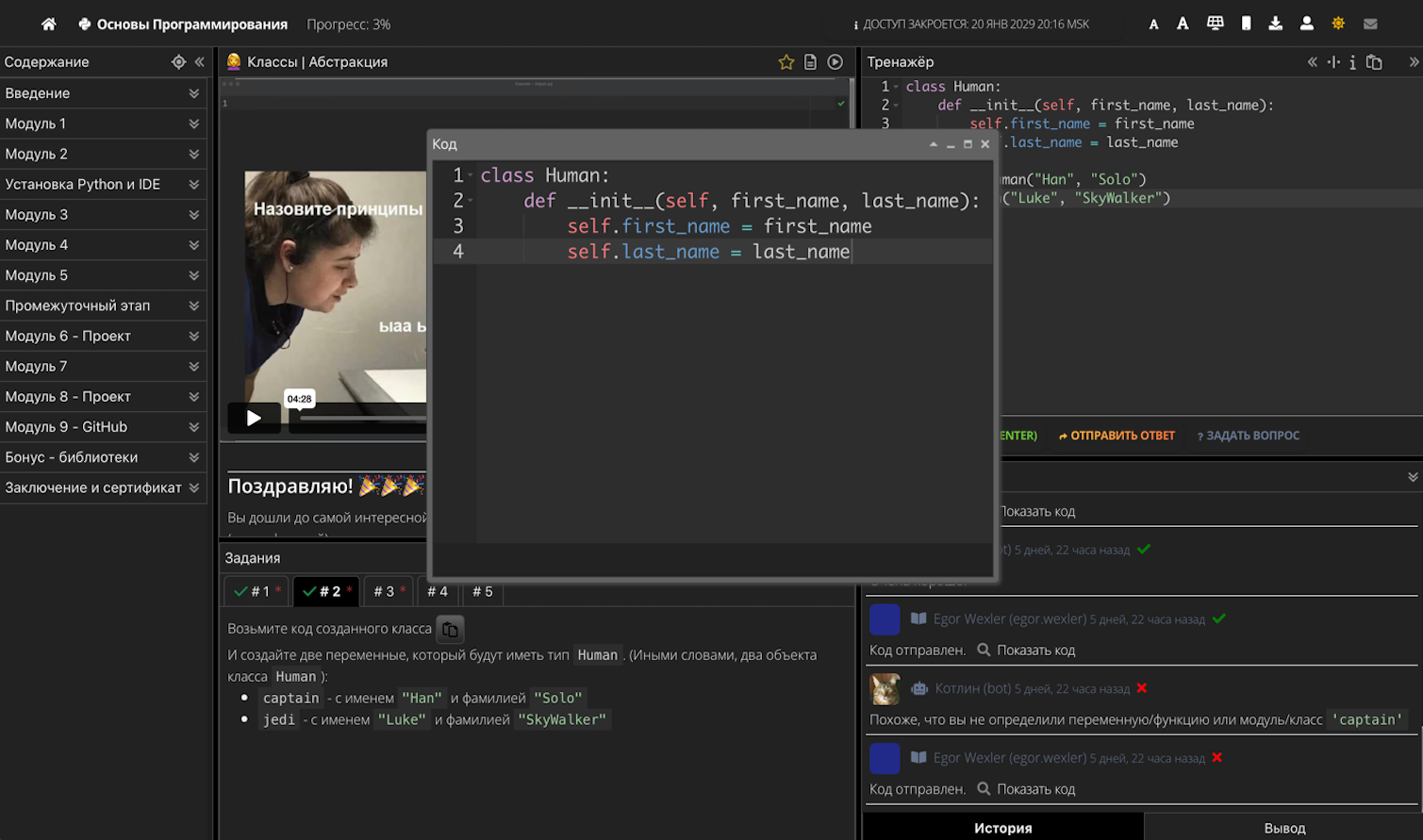1423x840 pixels.
Task: Click the target icon in Содержание header
Action: [x=178, y=62]
